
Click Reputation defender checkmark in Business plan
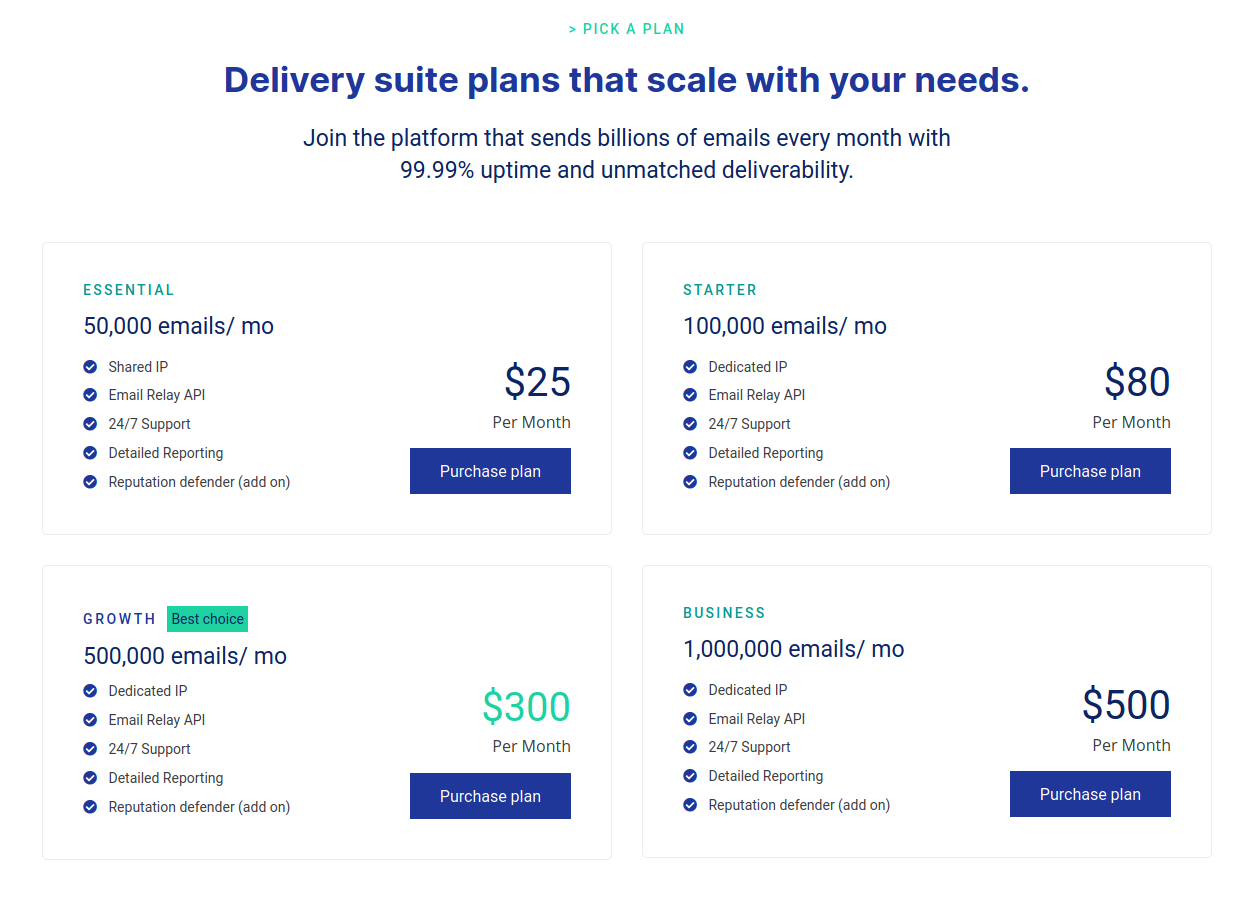[x=690, y=805]
